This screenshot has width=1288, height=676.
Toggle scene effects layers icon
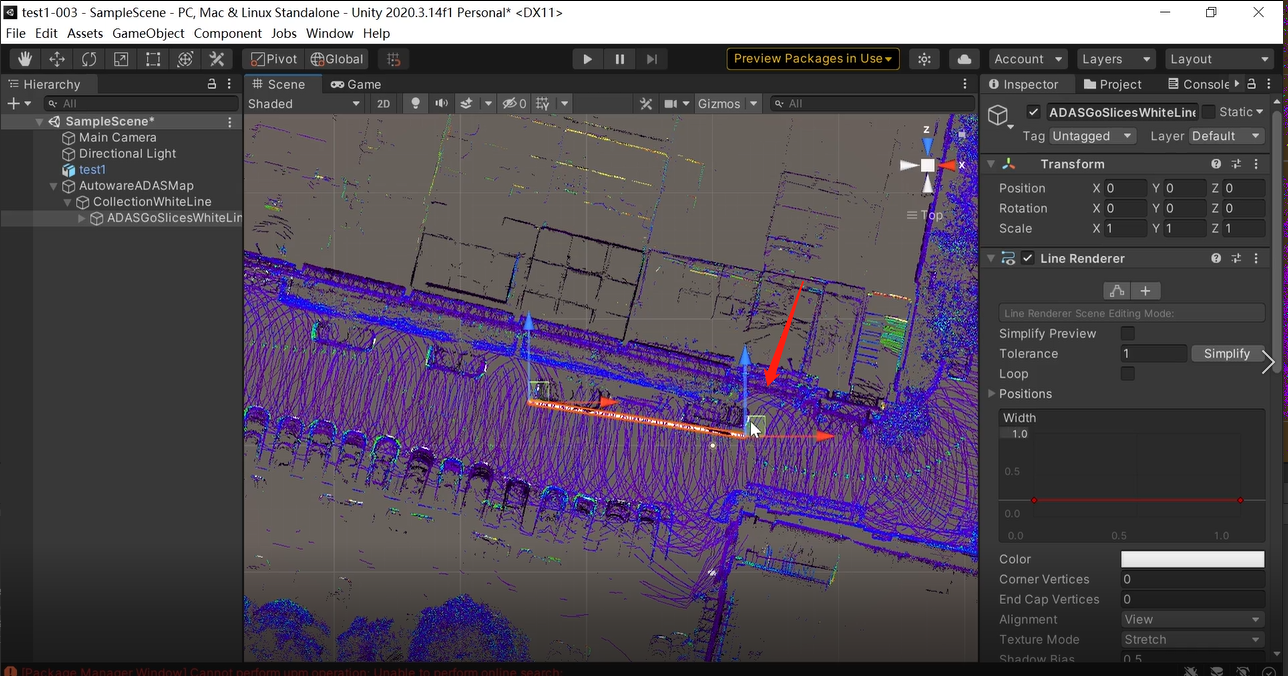(x=466, y=103)
